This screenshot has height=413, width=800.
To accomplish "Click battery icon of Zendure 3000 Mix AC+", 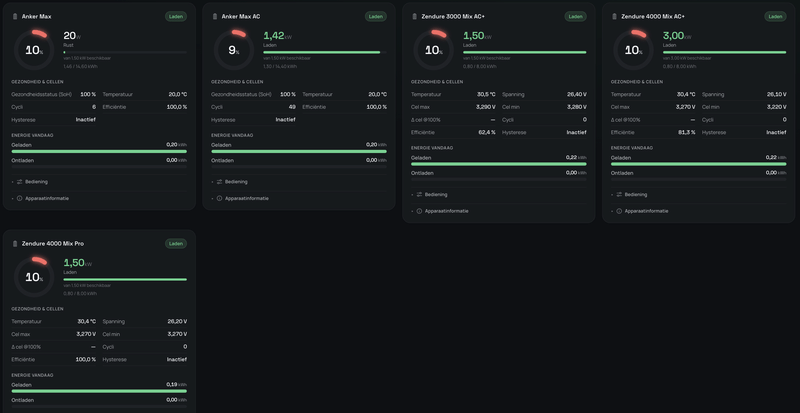I will point(415,16).
